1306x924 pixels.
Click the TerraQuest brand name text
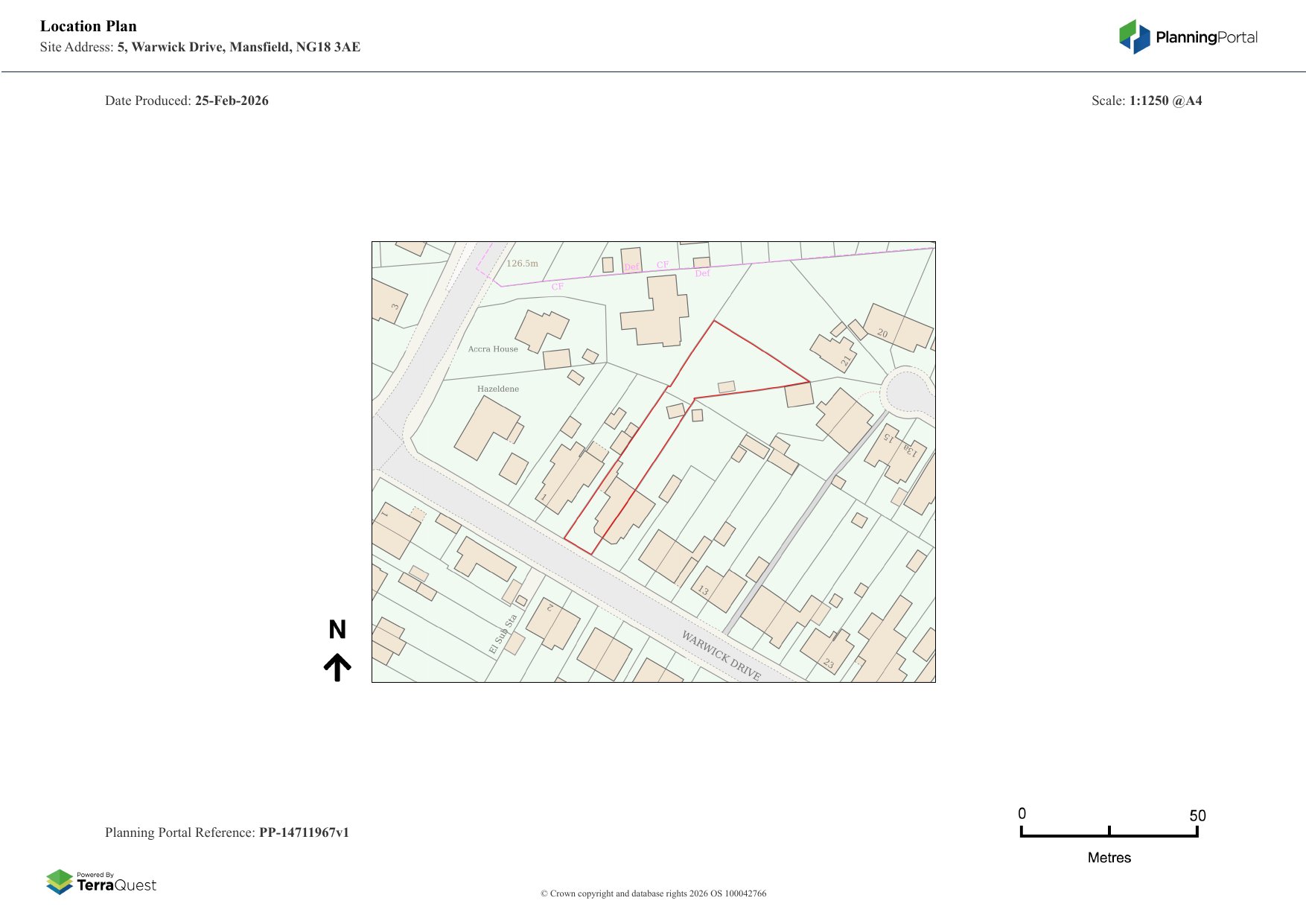(x=117, y=885)
